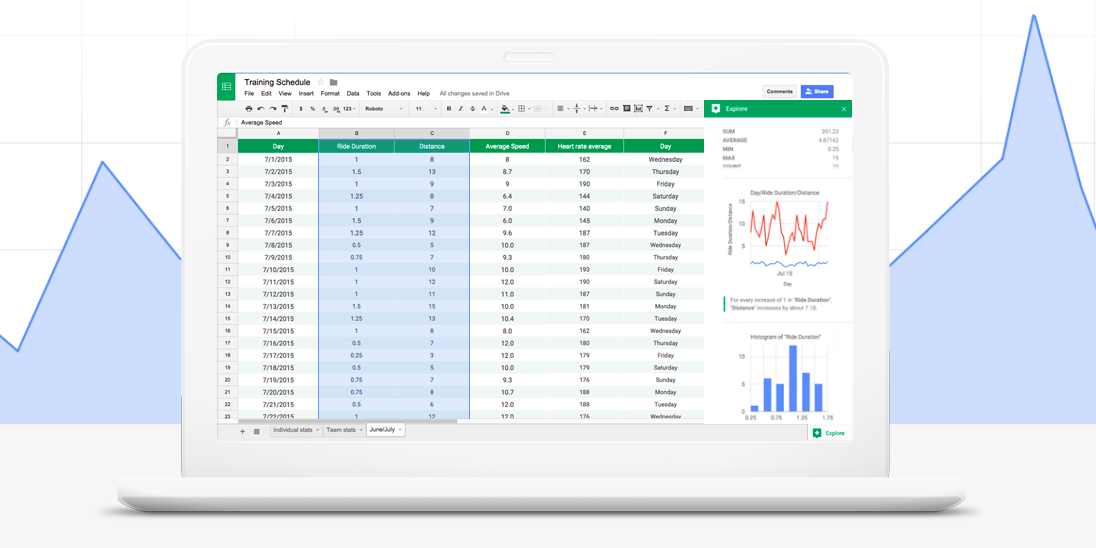The height and width of the screenshot is (548, 1096).
Task: Add a new sheet with plus icon
Action: click(242, 431)
